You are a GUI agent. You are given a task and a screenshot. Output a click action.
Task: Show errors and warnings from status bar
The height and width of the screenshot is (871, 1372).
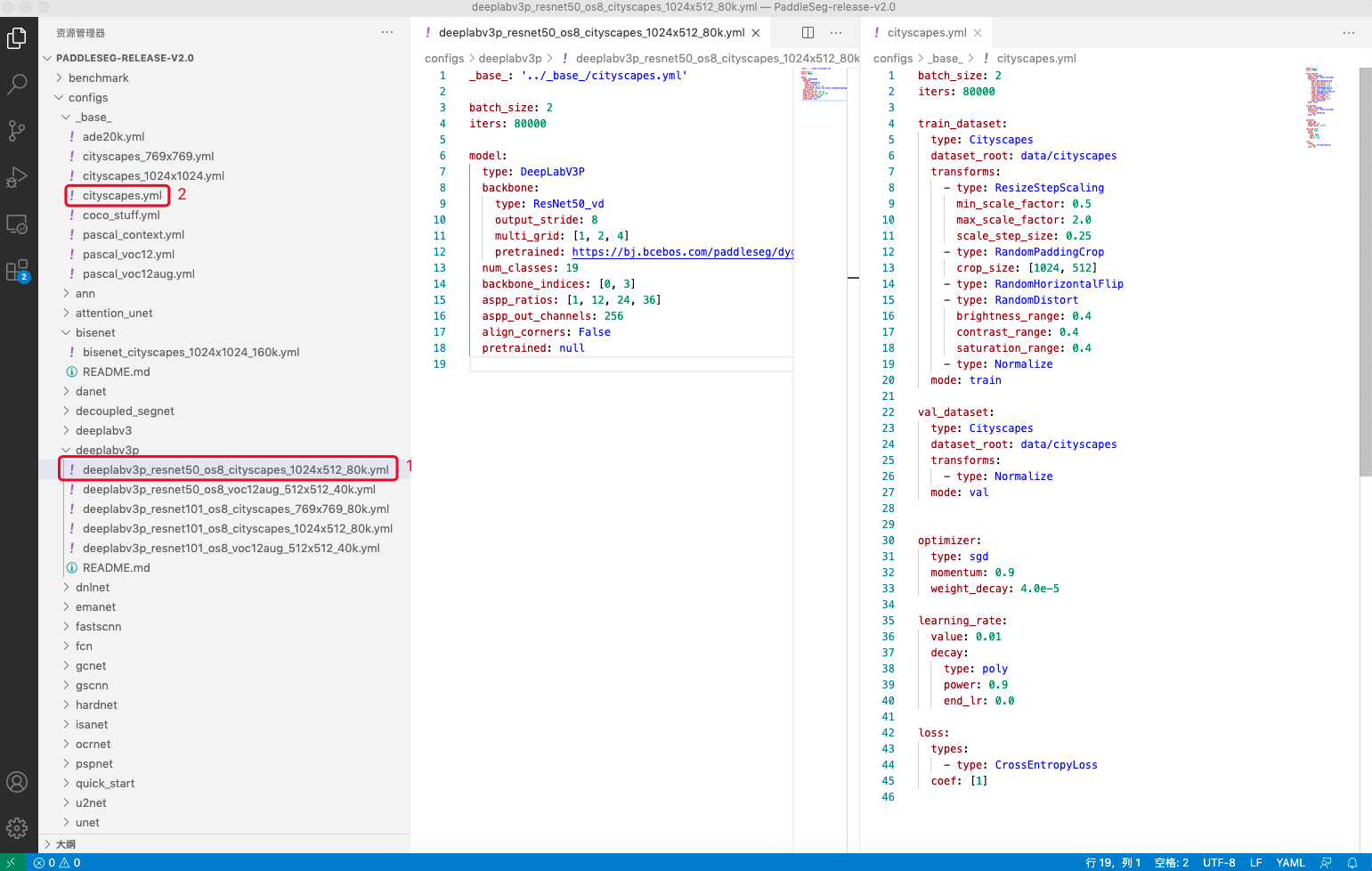(x=57, y=862)
